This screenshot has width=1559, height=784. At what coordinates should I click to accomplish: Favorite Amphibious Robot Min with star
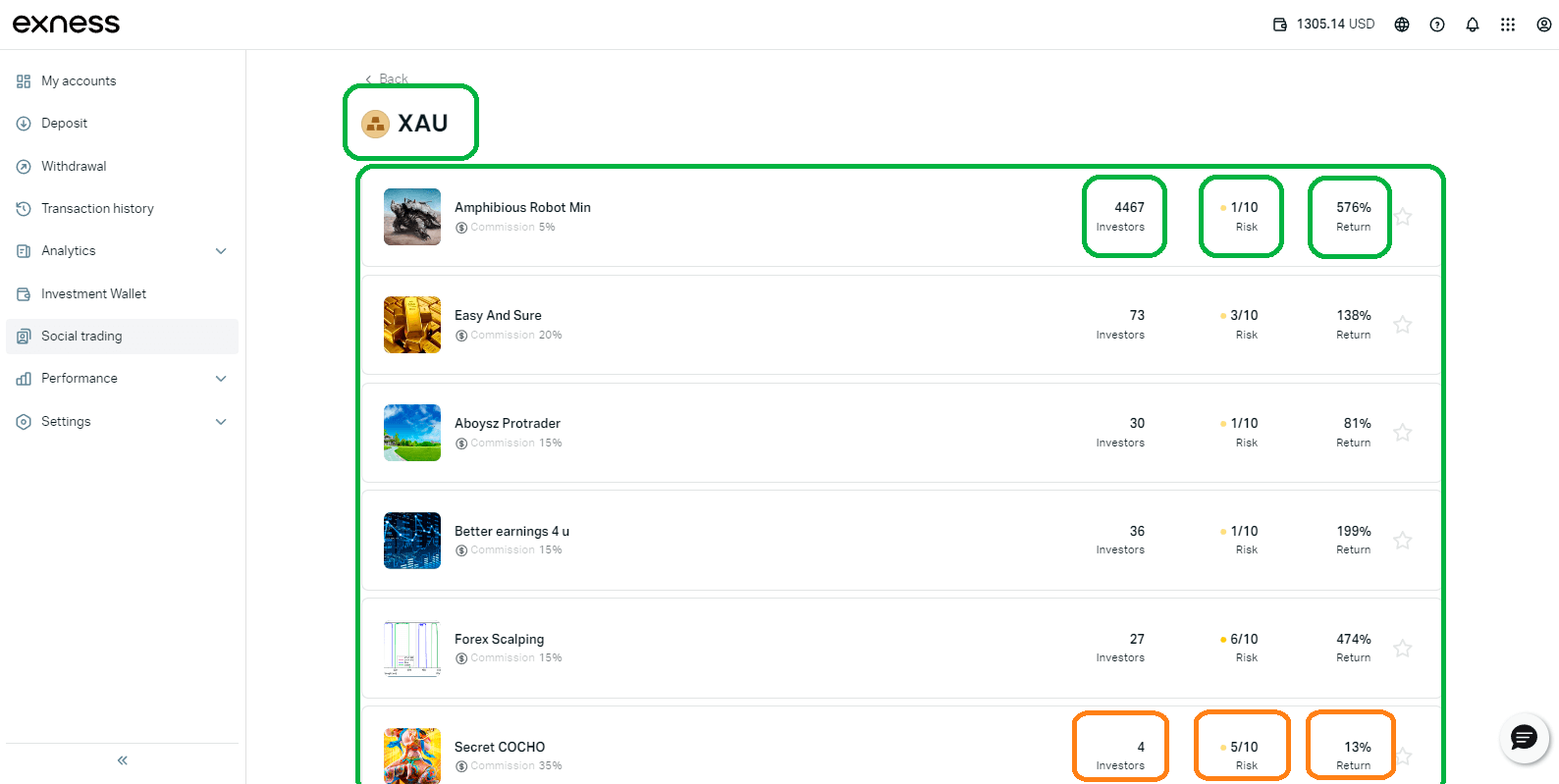[x=1403, y=217]
